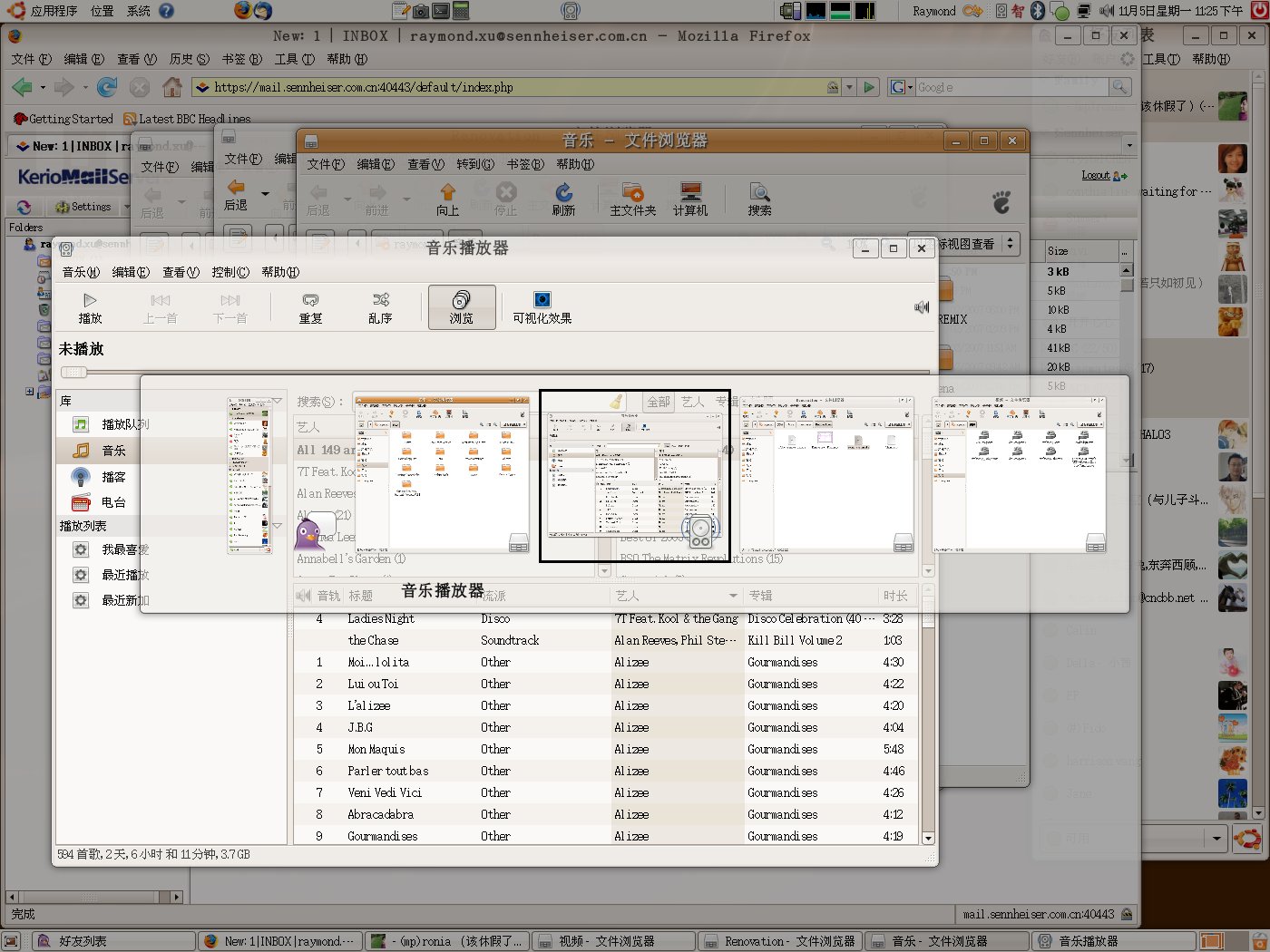Click the Logout link in webmail
This screenshot has height=952, width=1270.
pos(1096,175)
